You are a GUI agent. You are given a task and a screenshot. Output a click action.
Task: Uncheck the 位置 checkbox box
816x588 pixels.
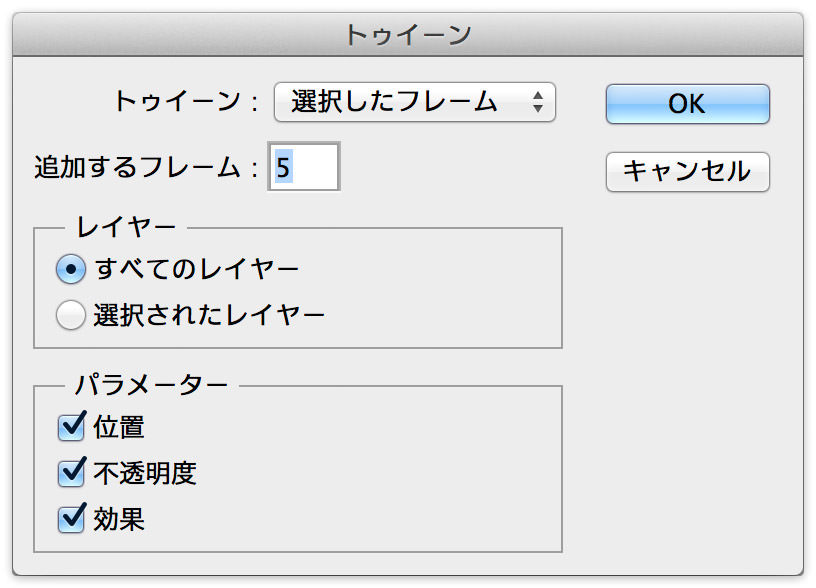71,427
